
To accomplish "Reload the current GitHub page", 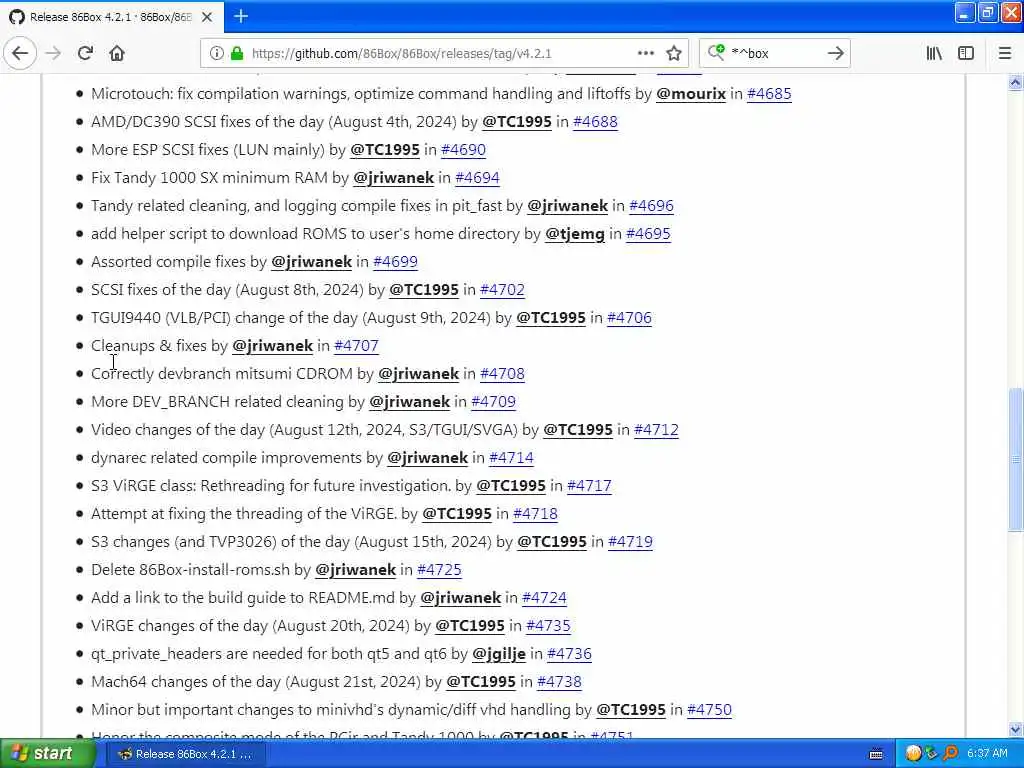I will (x=85, y=54).
